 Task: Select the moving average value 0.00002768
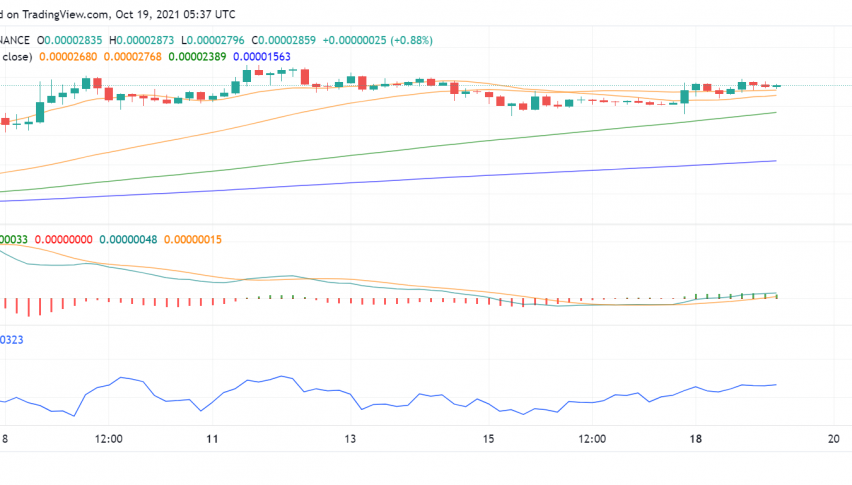coord(133,57)
